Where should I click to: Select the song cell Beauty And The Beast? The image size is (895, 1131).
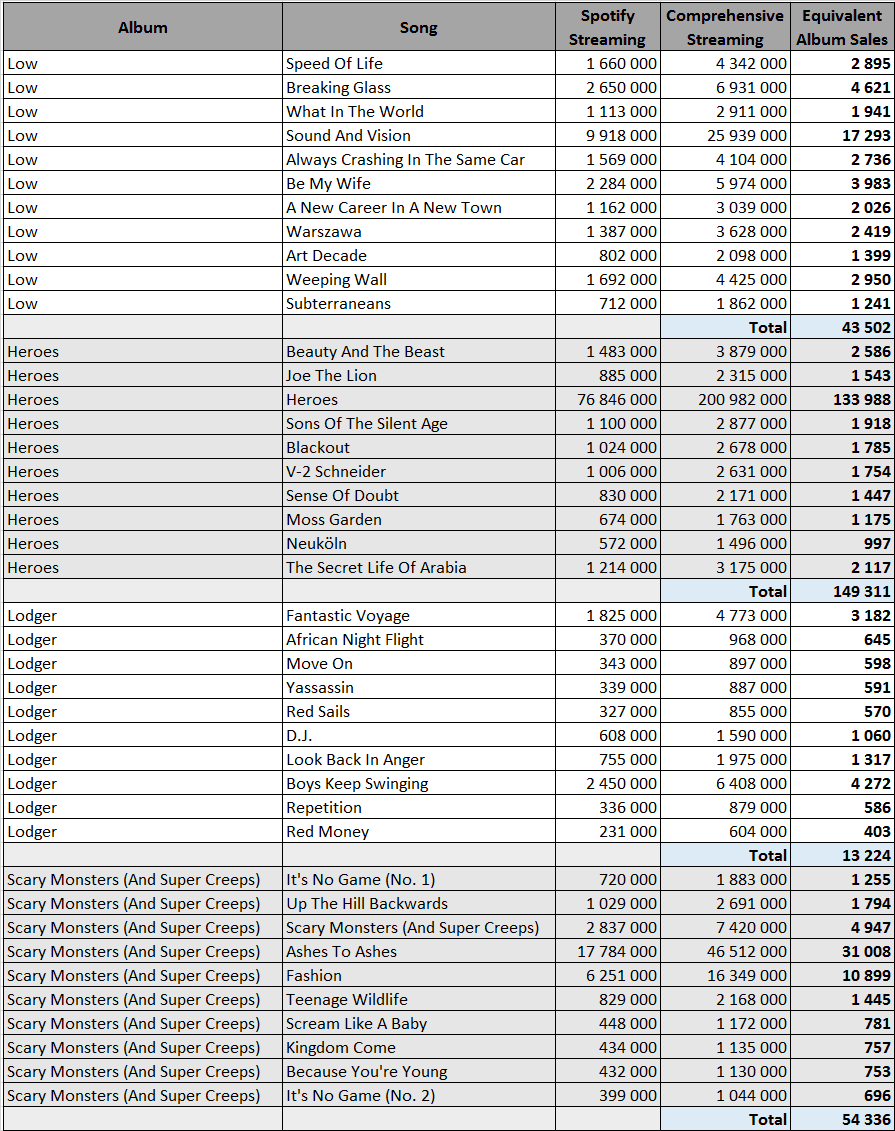[419, 351]
